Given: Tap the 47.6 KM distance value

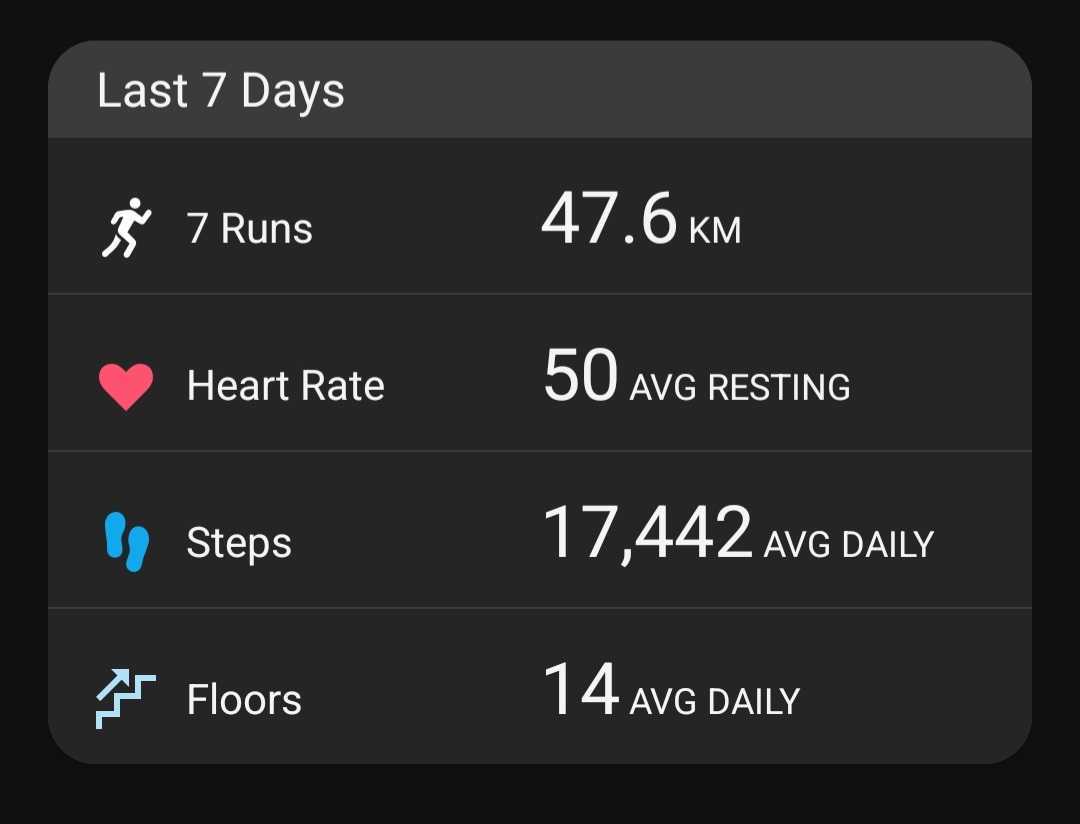Looking at the screenshot, I should (x=641, y=219).
